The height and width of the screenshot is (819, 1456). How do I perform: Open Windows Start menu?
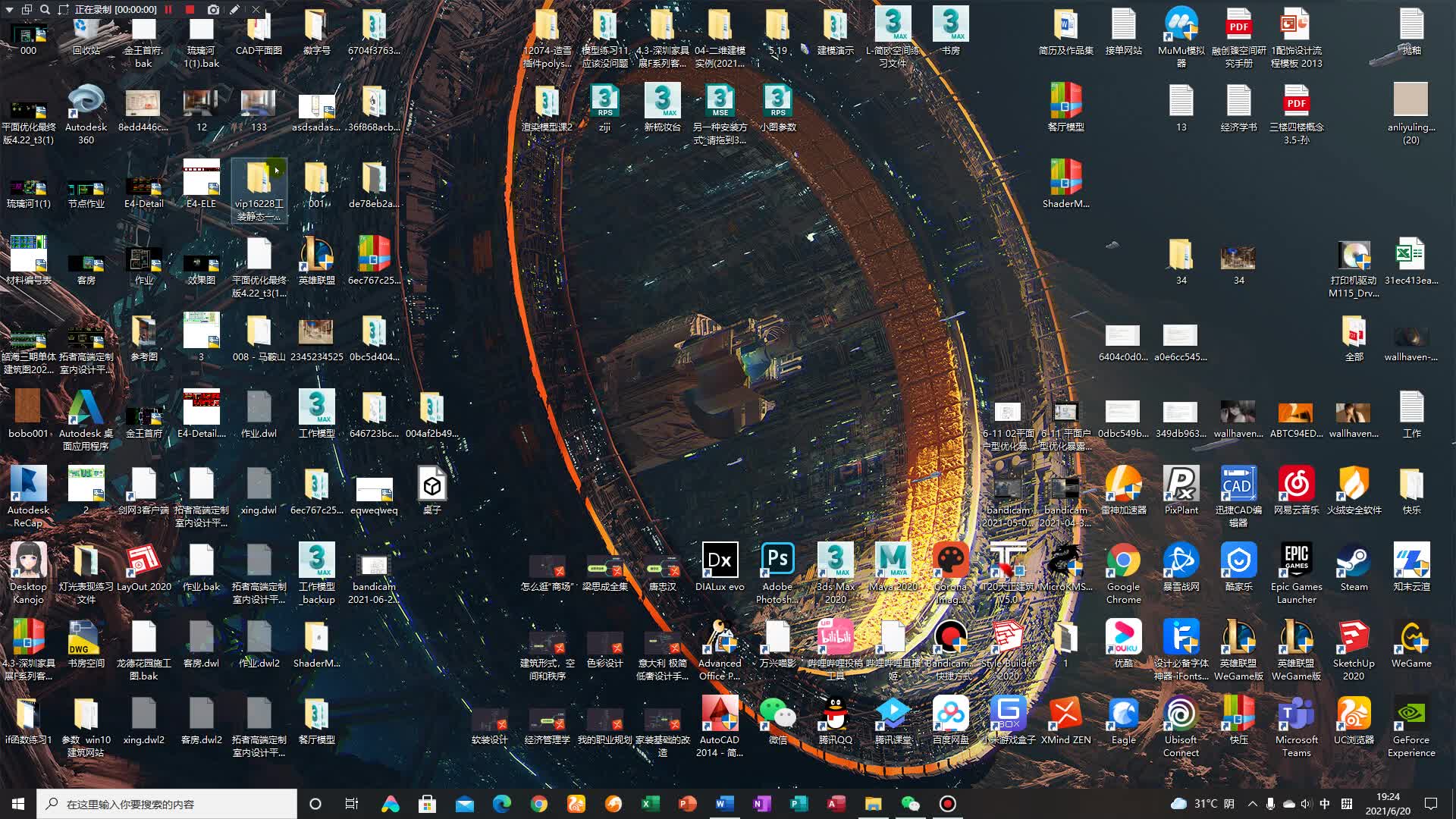click(x=18, y=804)
